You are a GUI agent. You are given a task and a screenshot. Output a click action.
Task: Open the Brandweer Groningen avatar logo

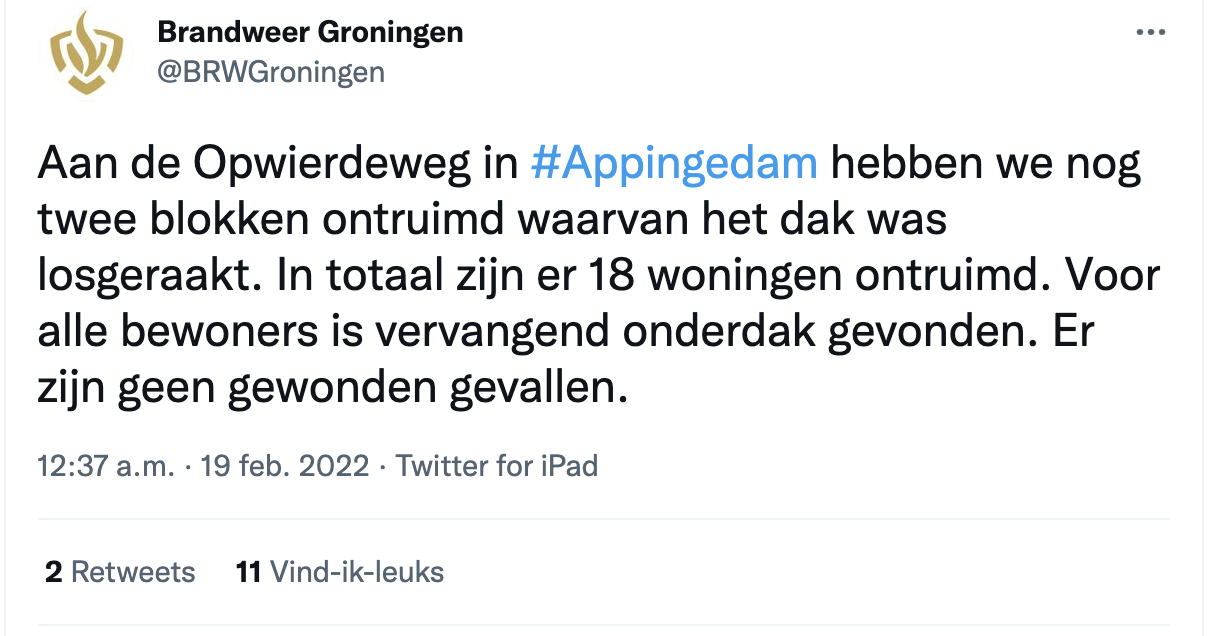point(86,59)
